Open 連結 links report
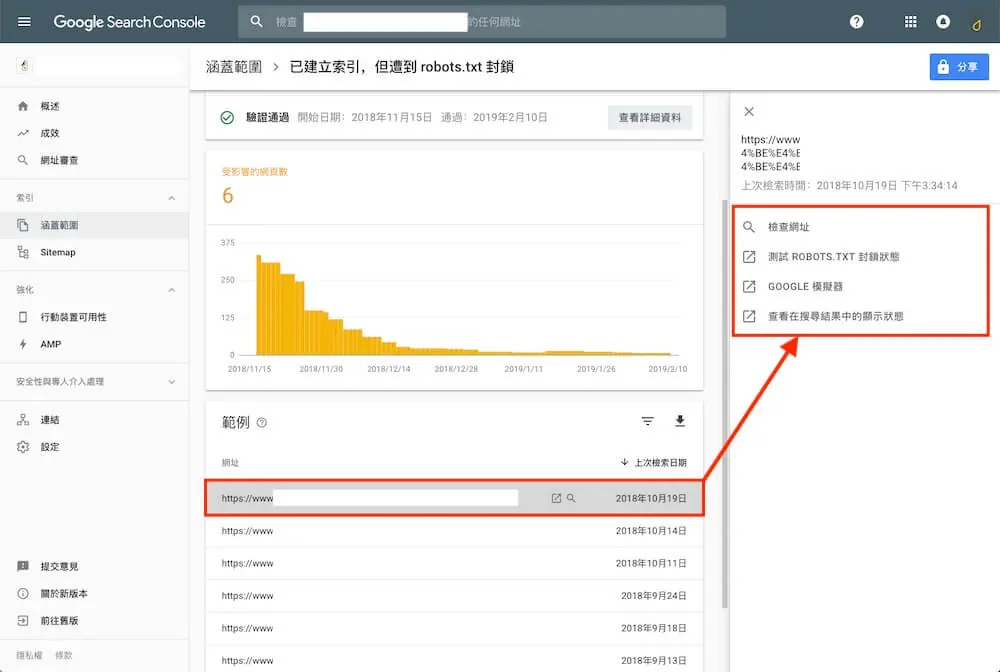The width and height of the screenshot is (1000, 672). point(94,420)
